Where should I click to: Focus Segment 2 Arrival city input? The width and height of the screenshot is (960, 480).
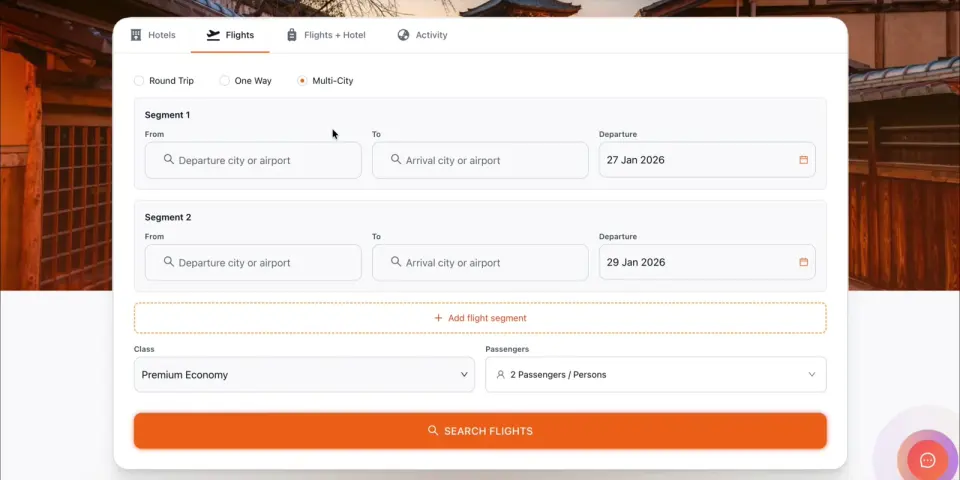(x=480, y=263)
